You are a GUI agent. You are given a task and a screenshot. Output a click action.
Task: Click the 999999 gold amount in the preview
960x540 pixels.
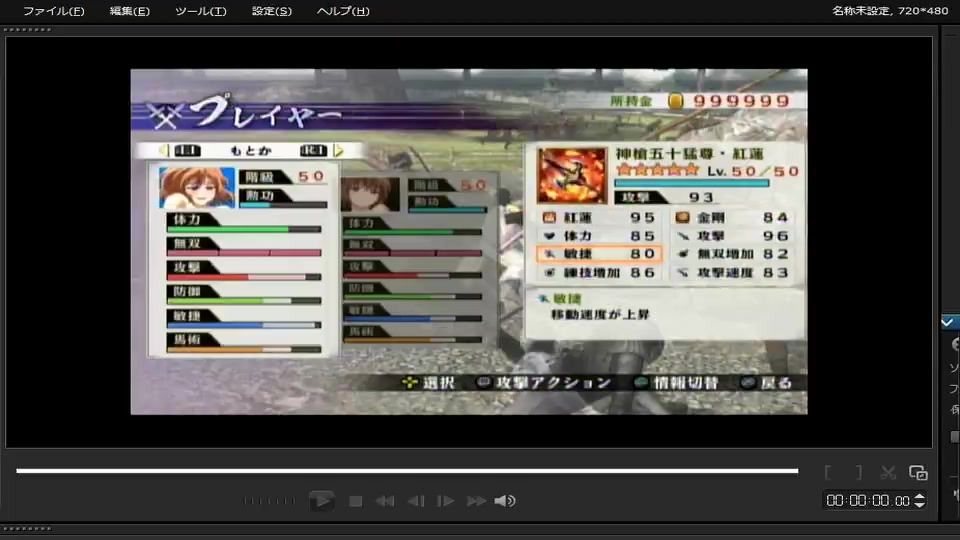[x=741, y=101]
